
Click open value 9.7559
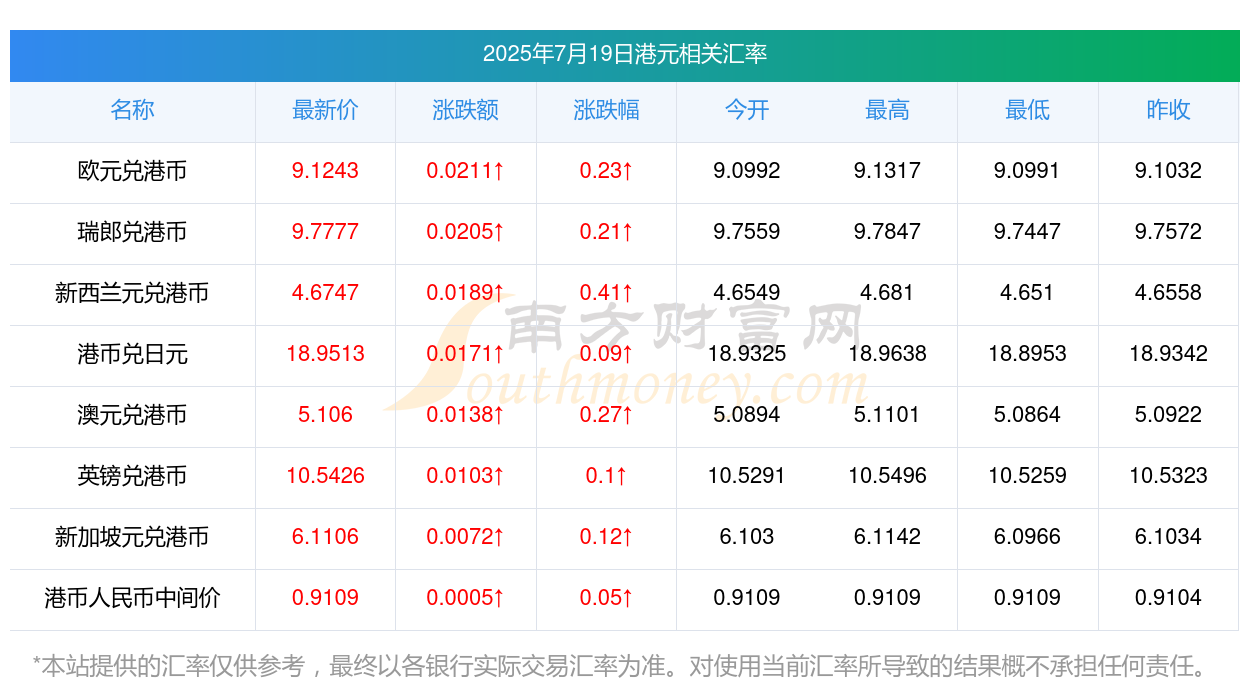(747, 232)
